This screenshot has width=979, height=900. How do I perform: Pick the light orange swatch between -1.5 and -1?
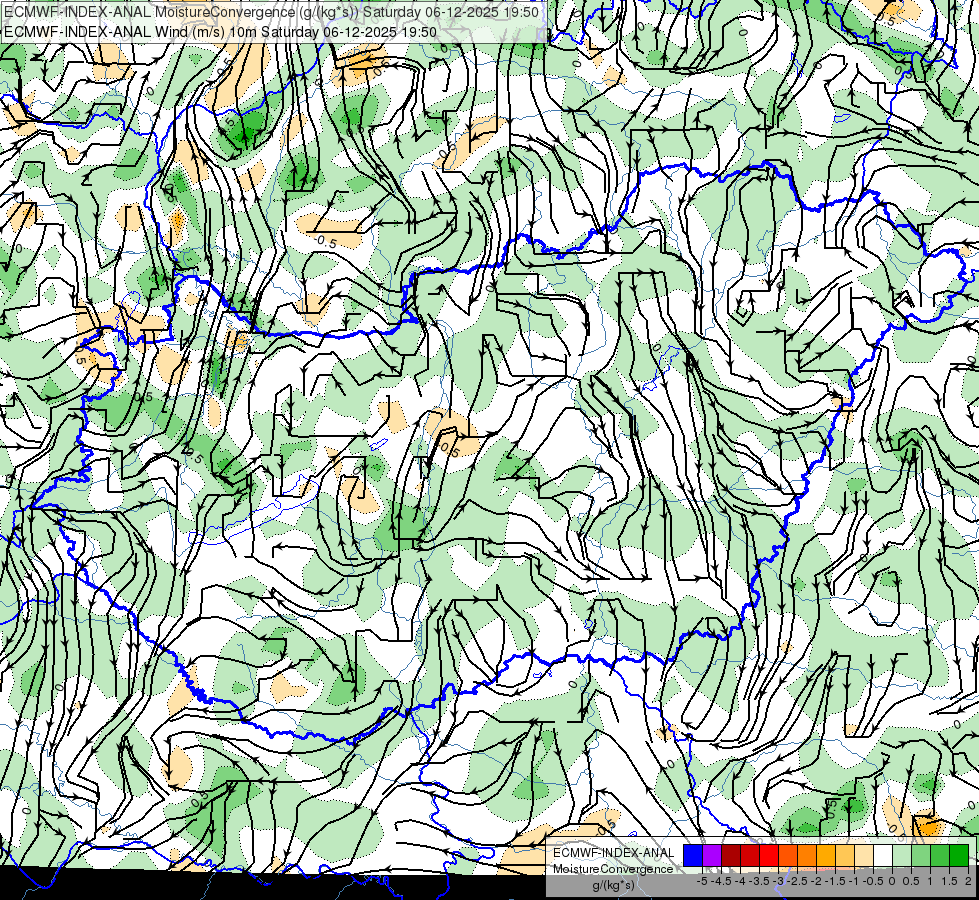pos(845,855)
